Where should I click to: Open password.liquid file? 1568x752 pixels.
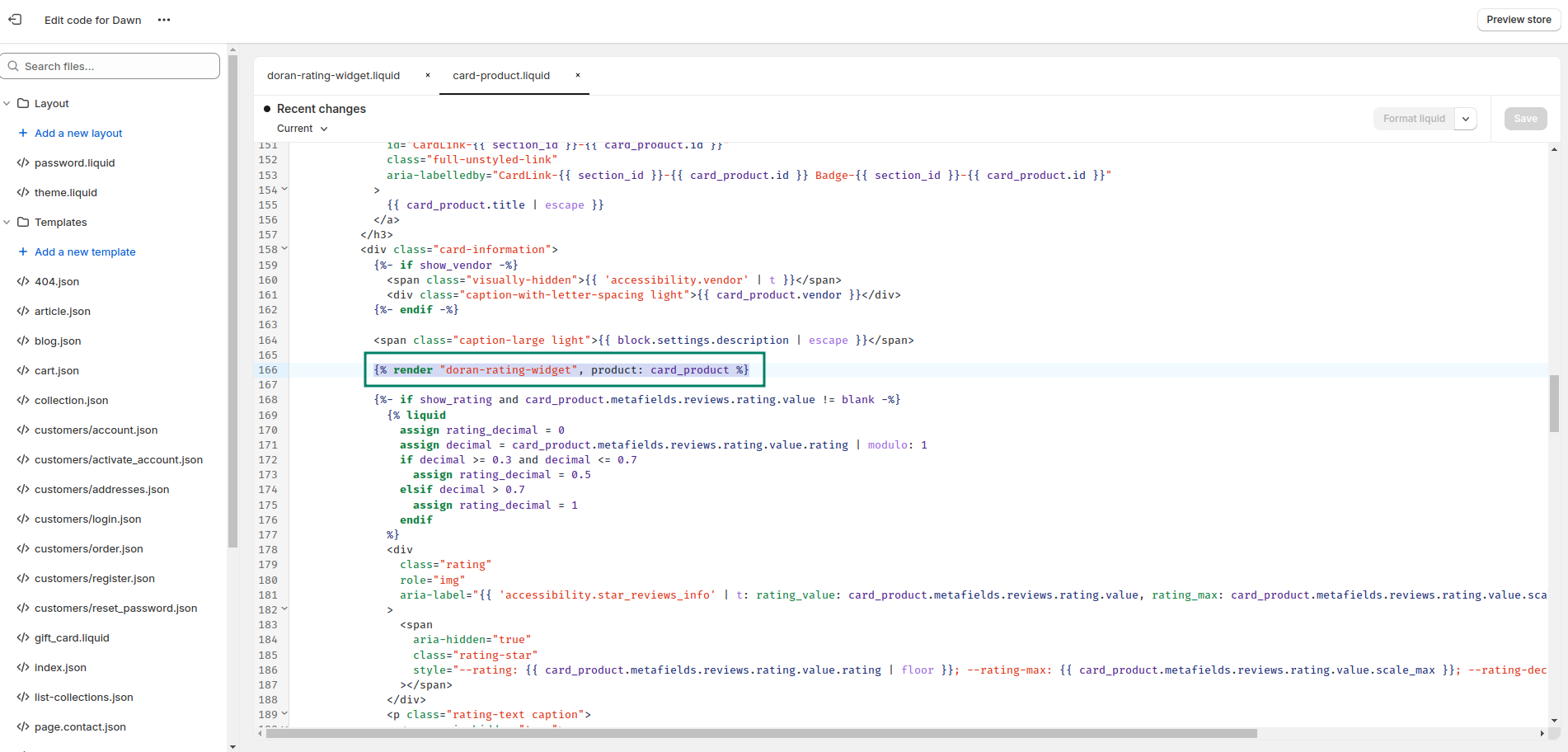[74, 163]
